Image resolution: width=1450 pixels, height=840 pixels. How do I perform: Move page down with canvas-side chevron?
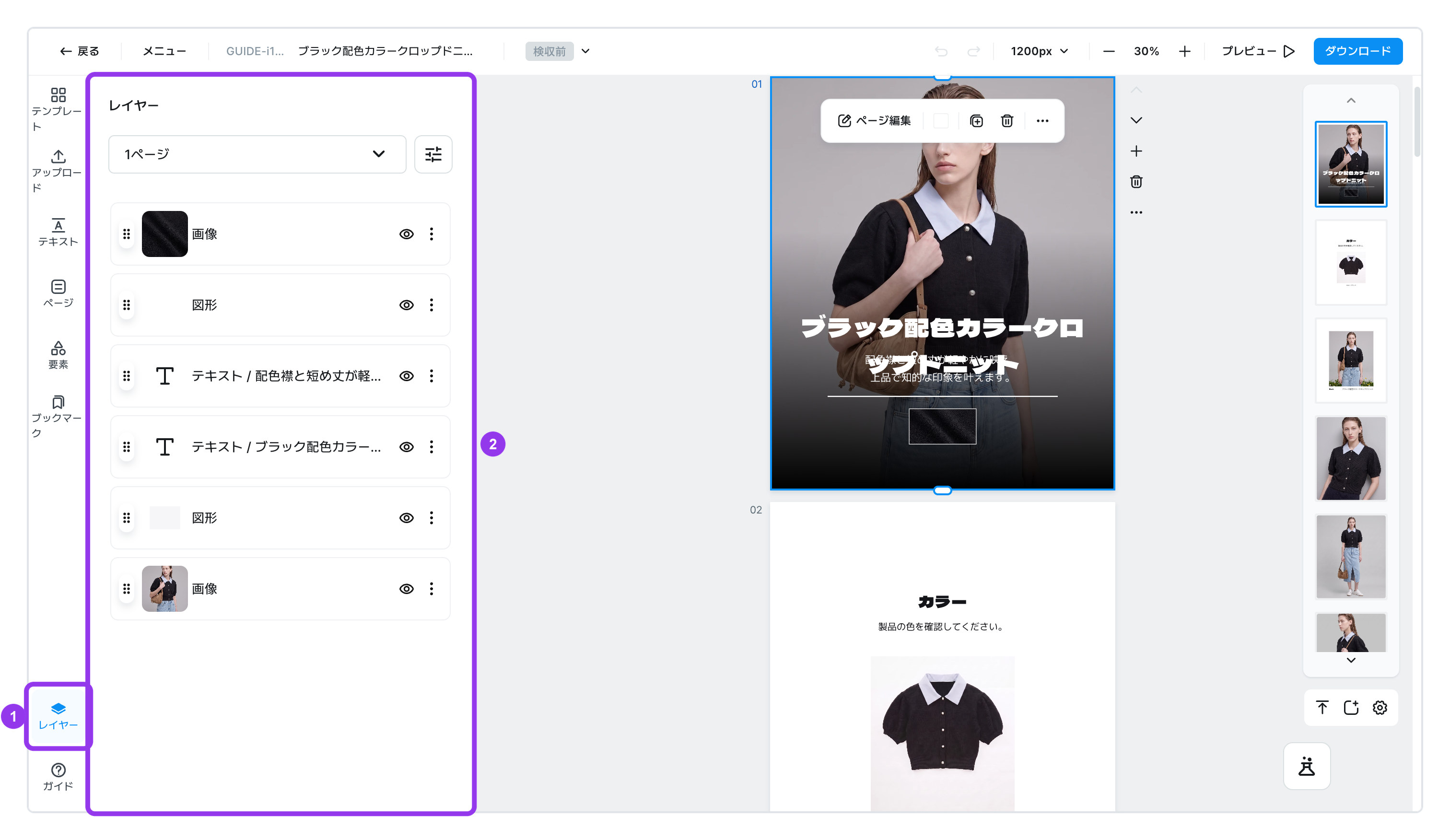(x=1136, y=120)
